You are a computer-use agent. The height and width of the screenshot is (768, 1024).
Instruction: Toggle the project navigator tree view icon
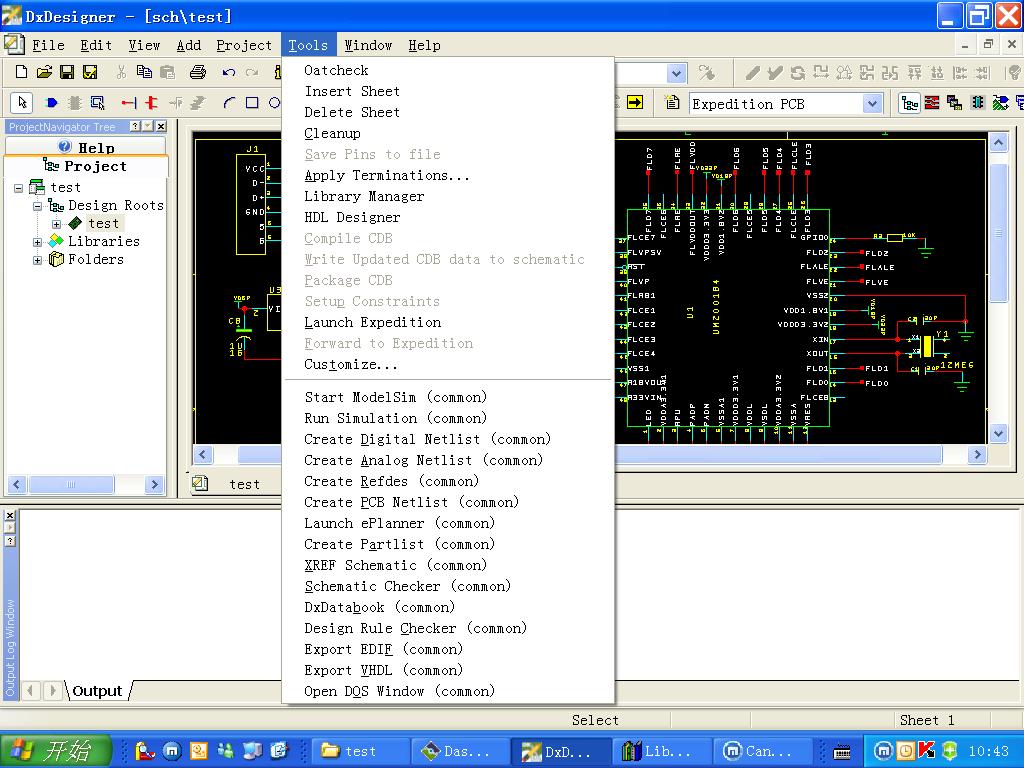click(x=910, y=103)
